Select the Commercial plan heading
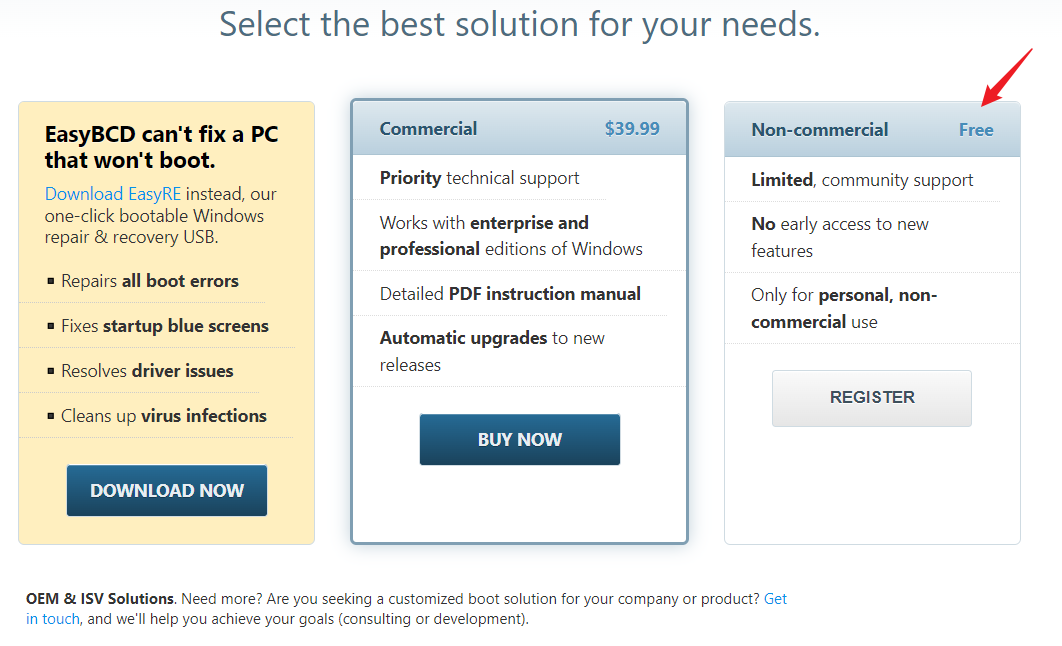The height and width of the screenshot is (646, 1062). pyautogui.click(x=428, y=128)
